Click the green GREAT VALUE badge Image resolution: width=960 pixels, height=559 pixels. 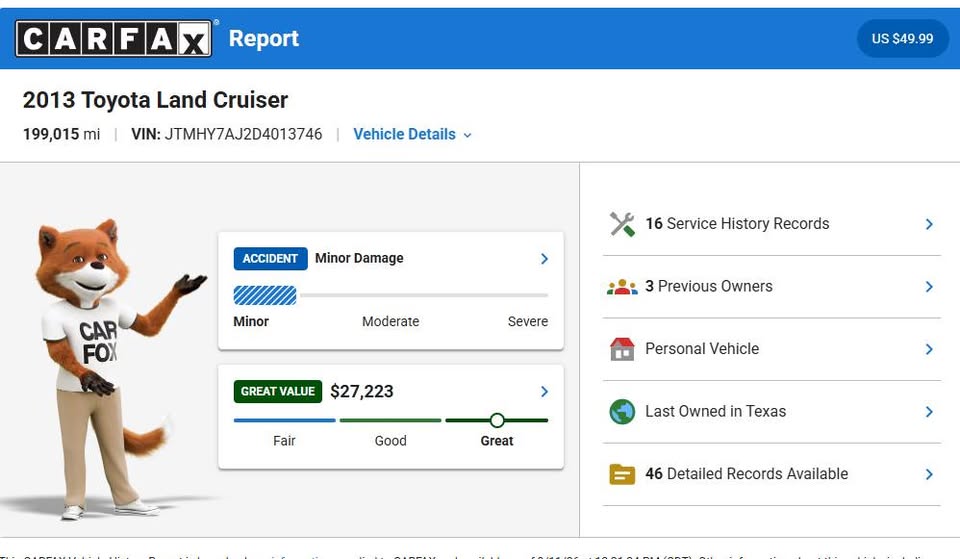tap(277, 391)
